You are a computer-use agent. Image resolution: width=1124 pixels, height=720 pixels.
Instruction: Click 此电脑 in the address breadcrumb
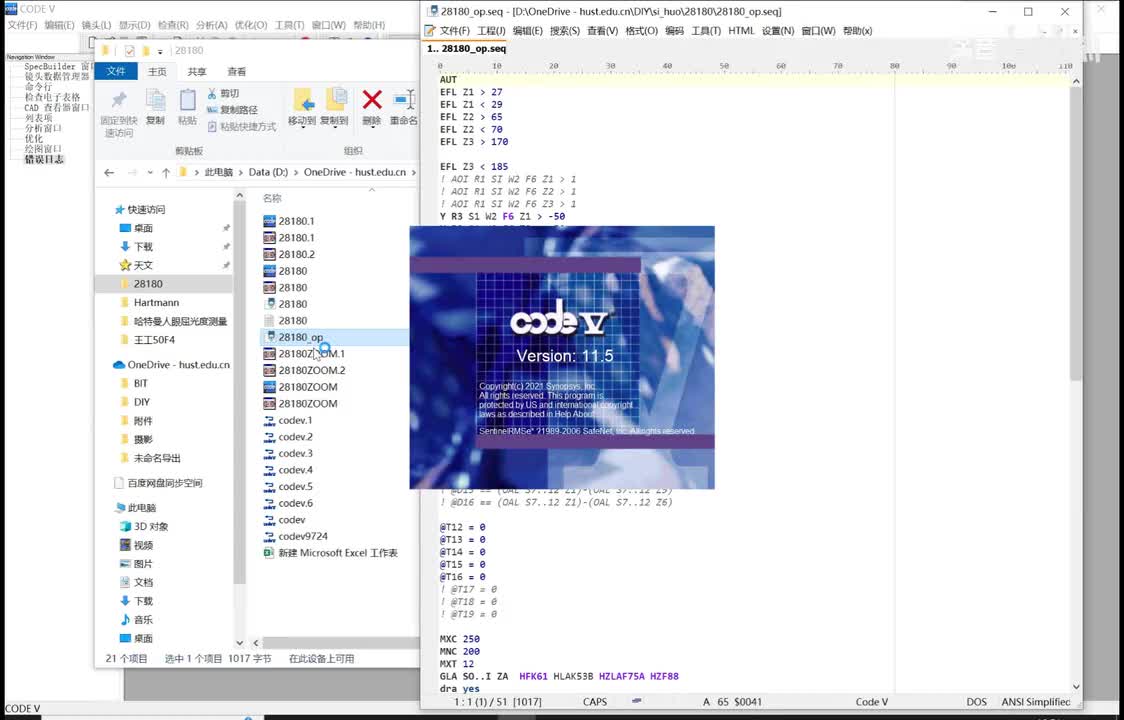pyautogui.click(x=219, y=172)
